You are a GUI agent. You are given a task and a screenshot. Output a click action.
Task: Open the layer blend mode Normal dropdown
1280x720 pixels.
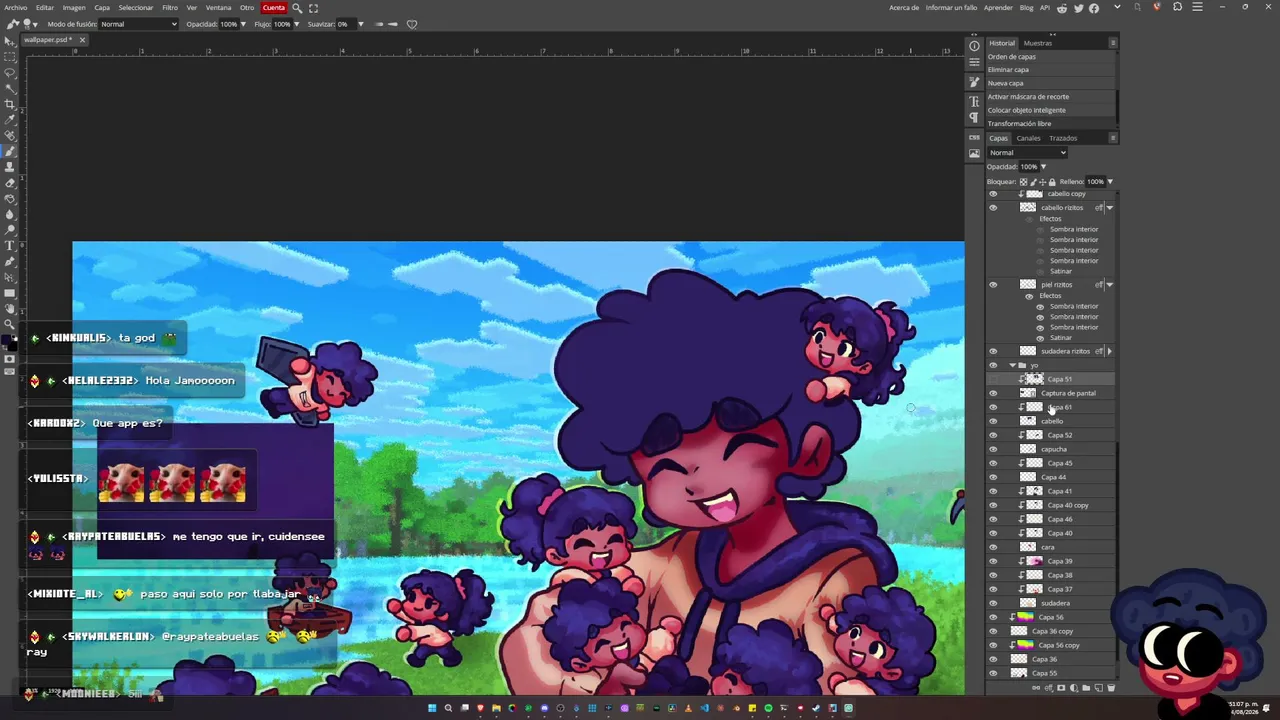coord(1027,153)
